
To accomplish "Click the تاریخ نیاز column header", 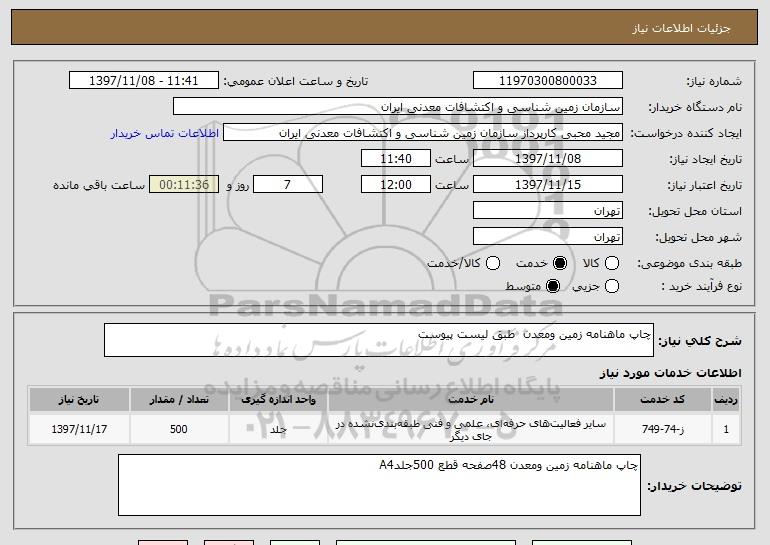I will [x=79, y=400].
